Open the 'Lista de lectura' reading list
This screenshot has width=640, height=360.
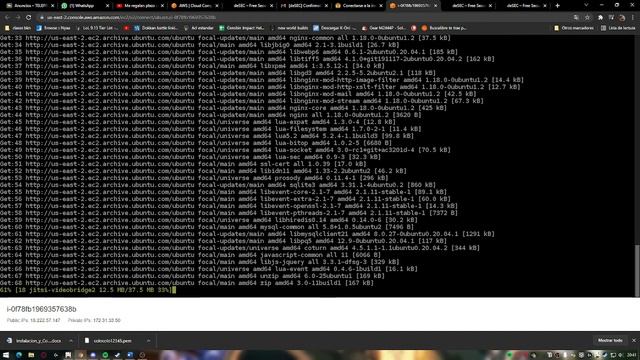618,28
